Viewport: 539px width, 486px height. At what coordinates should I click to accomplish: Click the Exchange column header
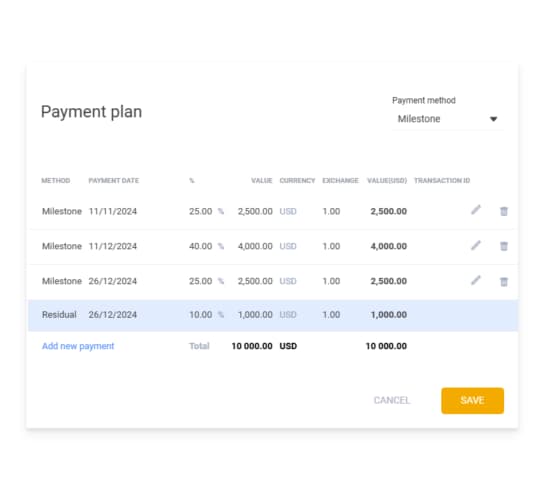coord(340,180)
